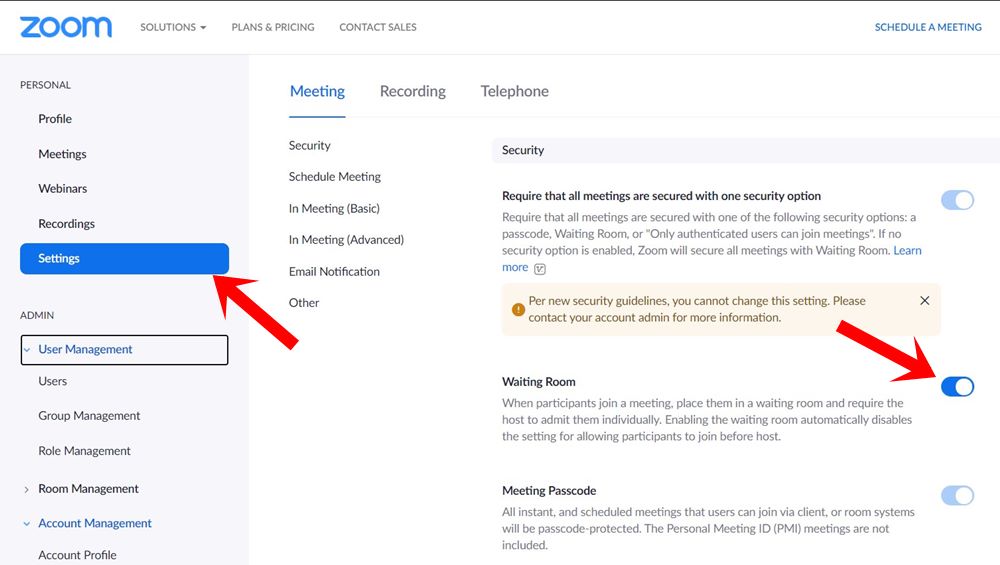Dismiss the security guidelines warning banner
Screen dimensions: 1000x565
coord(924,300)
